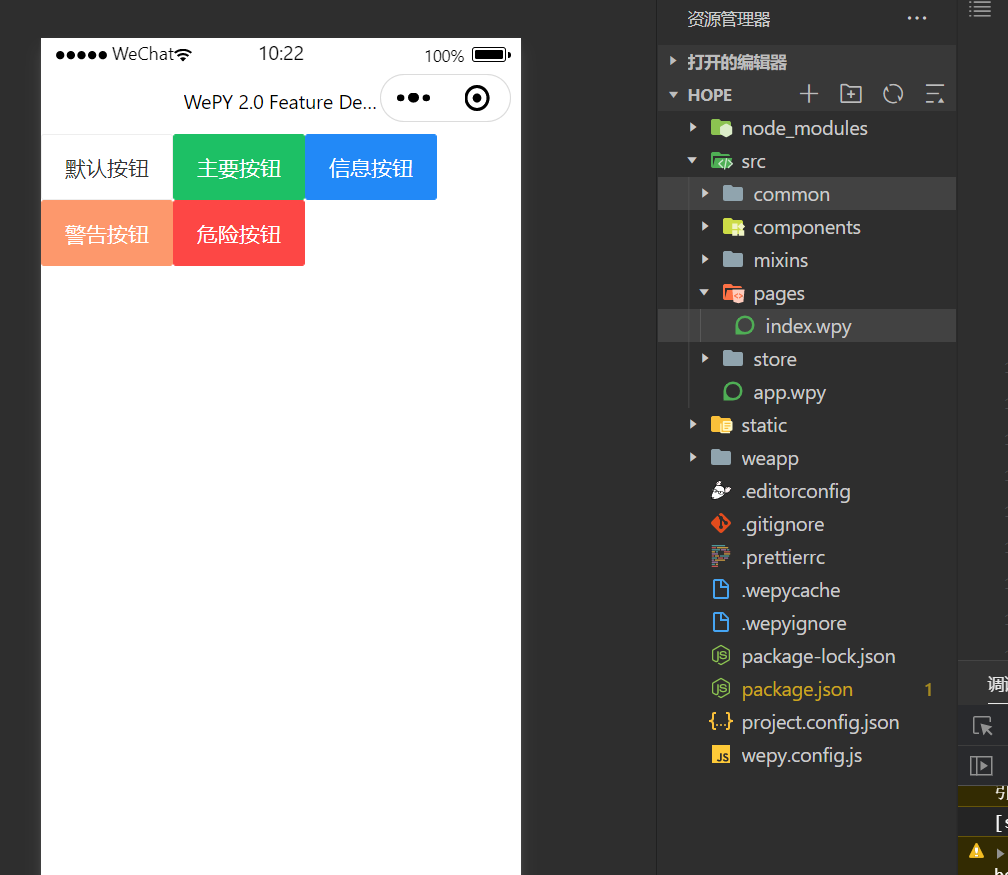The height and width of the screenshot is (875, 1008).
Task: Click the .prettierrc file icon
Action: 721,556
